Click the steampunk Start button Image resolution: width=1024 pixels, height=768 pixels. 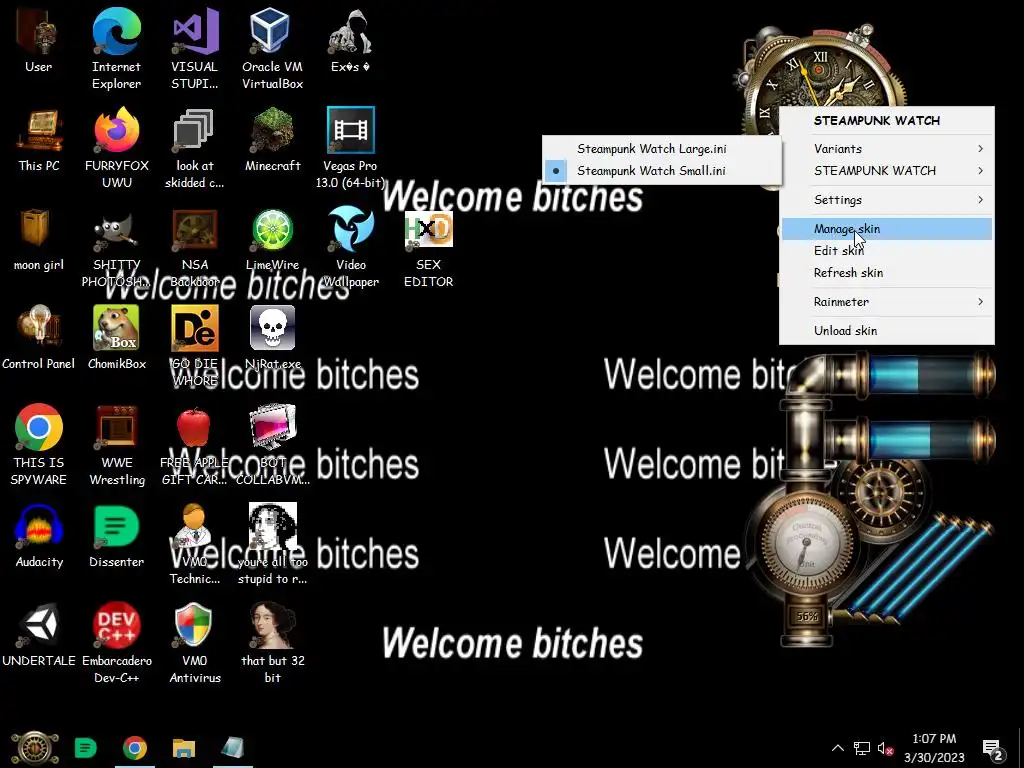(34, 748)
